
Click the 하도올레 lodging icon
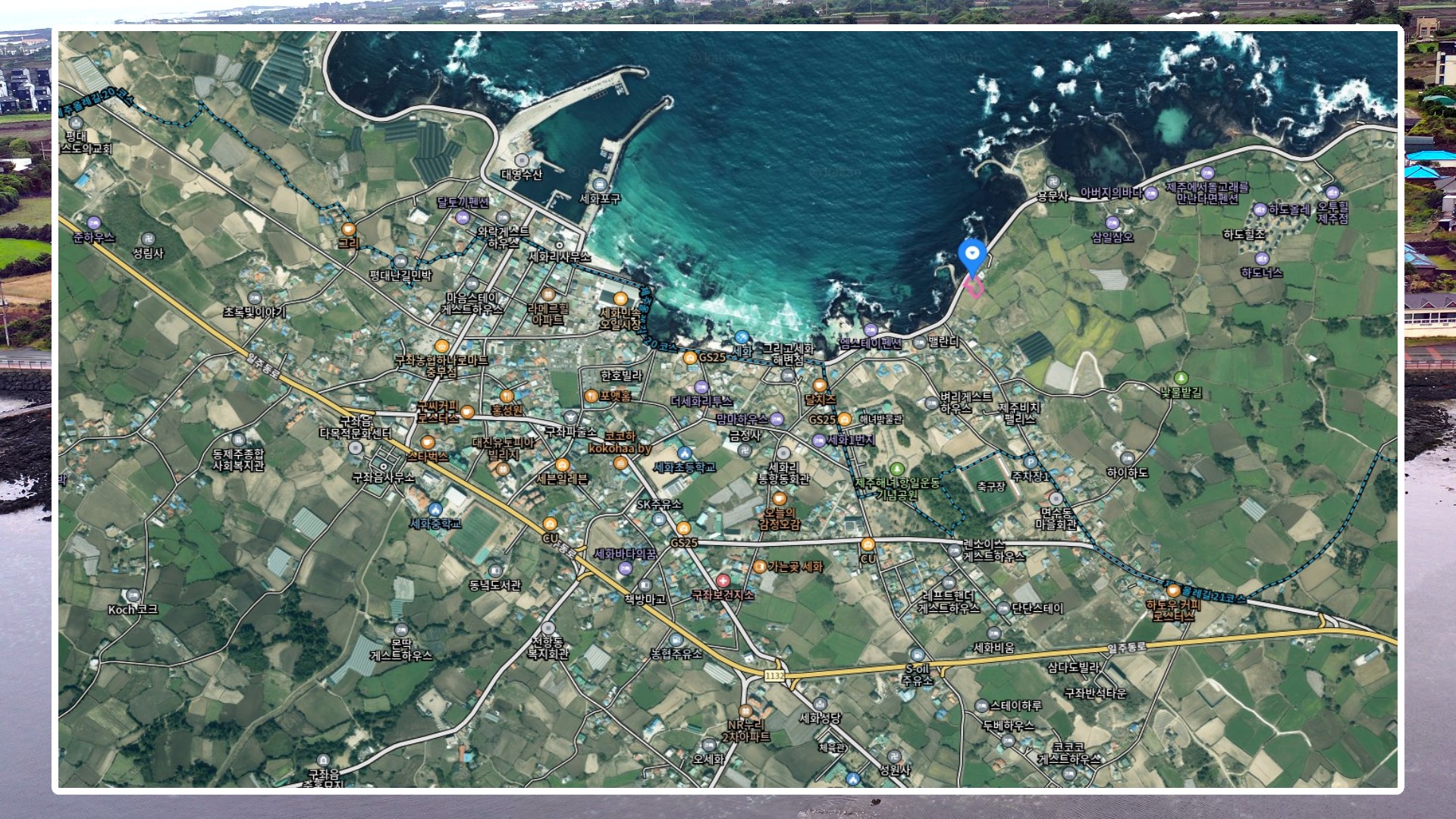(x=1260, y=209)
